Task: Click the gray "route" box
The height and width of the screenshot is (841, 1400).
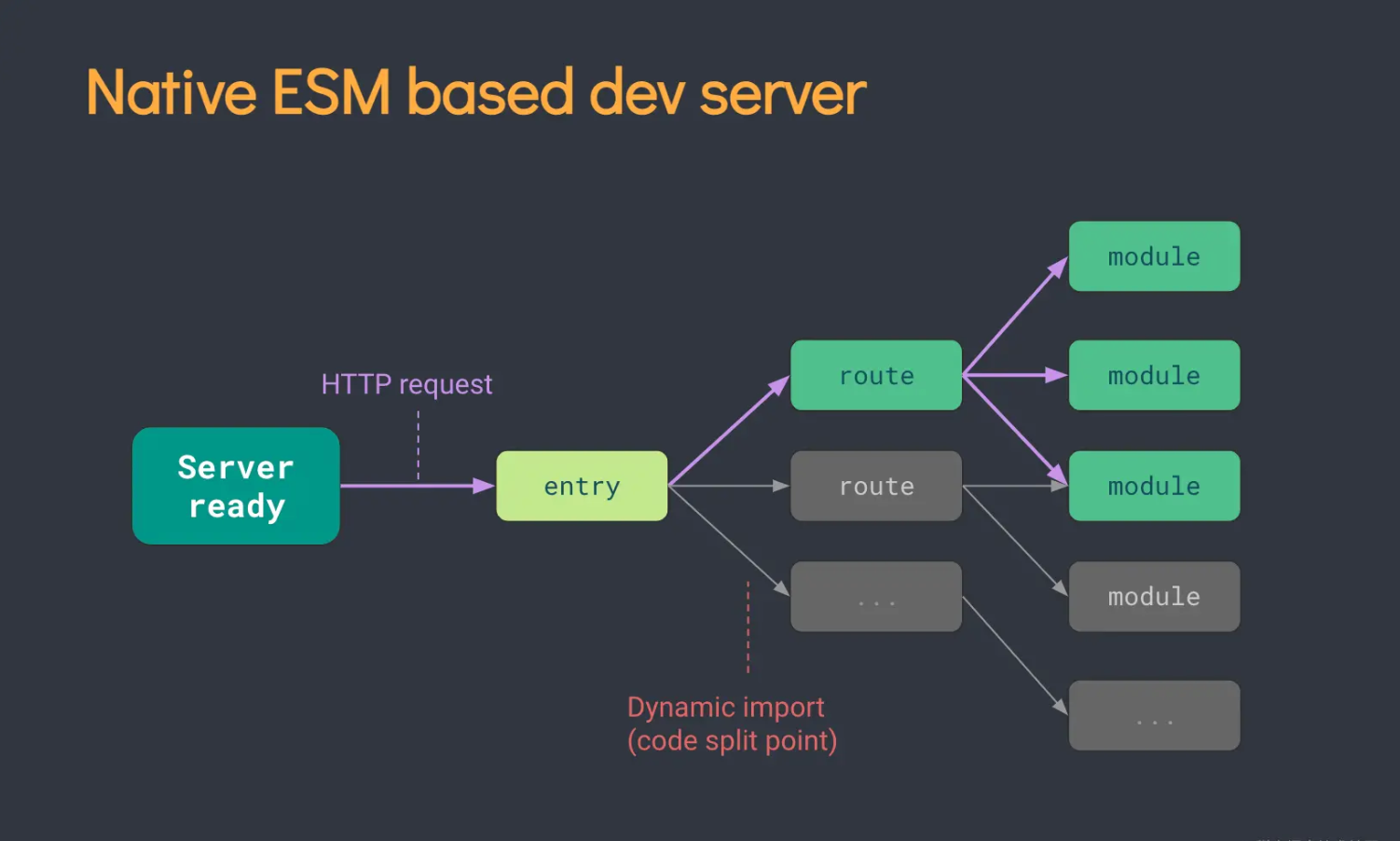Action: click(x=876, y=486)
